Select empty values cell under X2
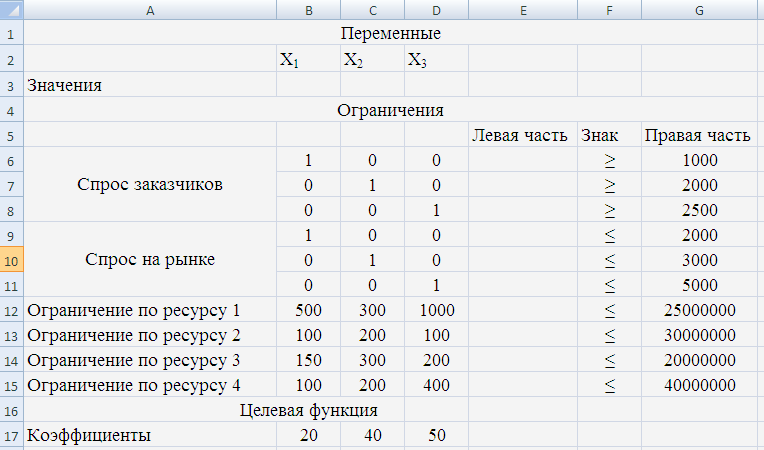764x450 pixels. click(x=372, y=85)
